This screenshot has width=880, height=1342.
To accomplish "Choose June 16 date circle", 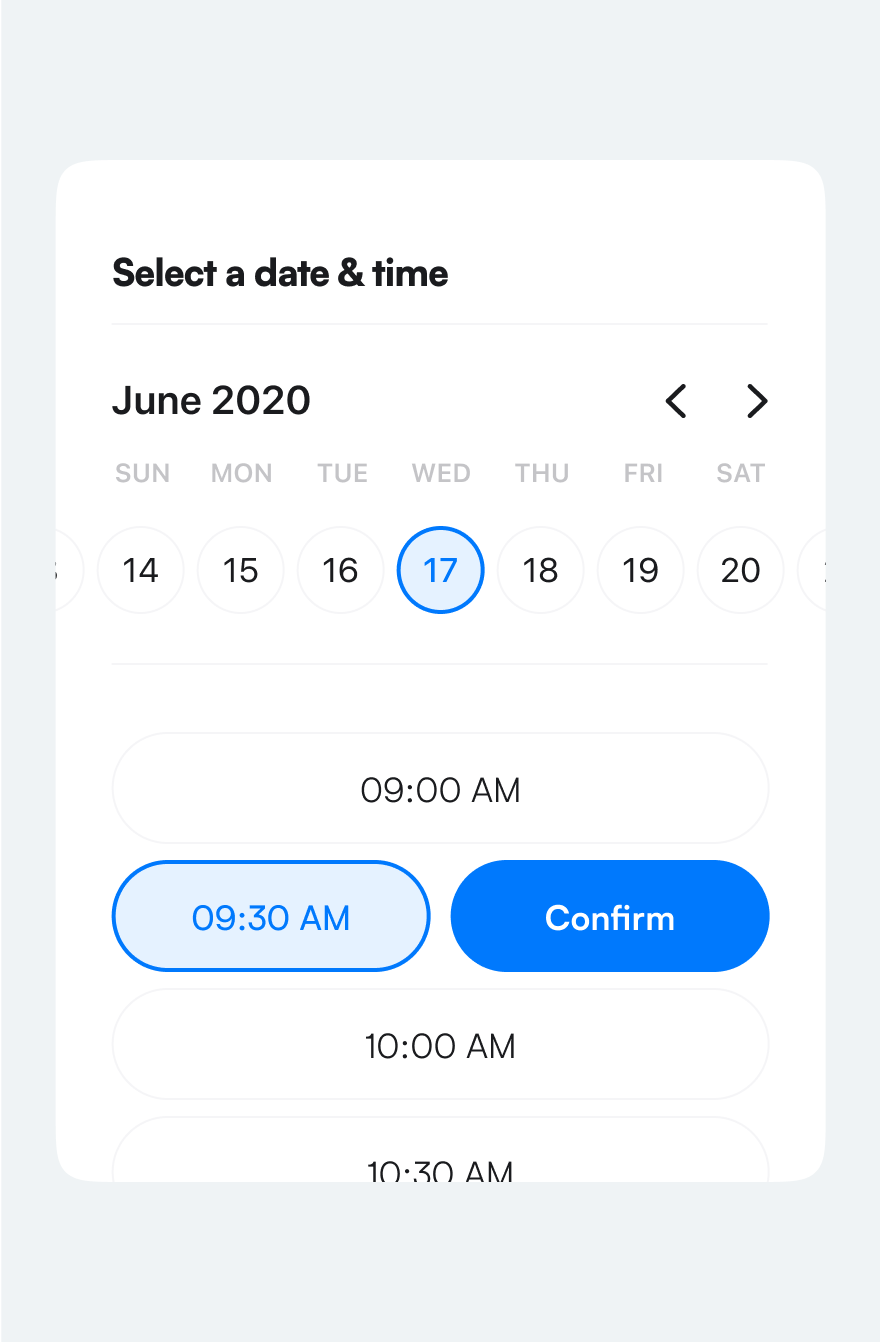I will click(x=340, y=570).
